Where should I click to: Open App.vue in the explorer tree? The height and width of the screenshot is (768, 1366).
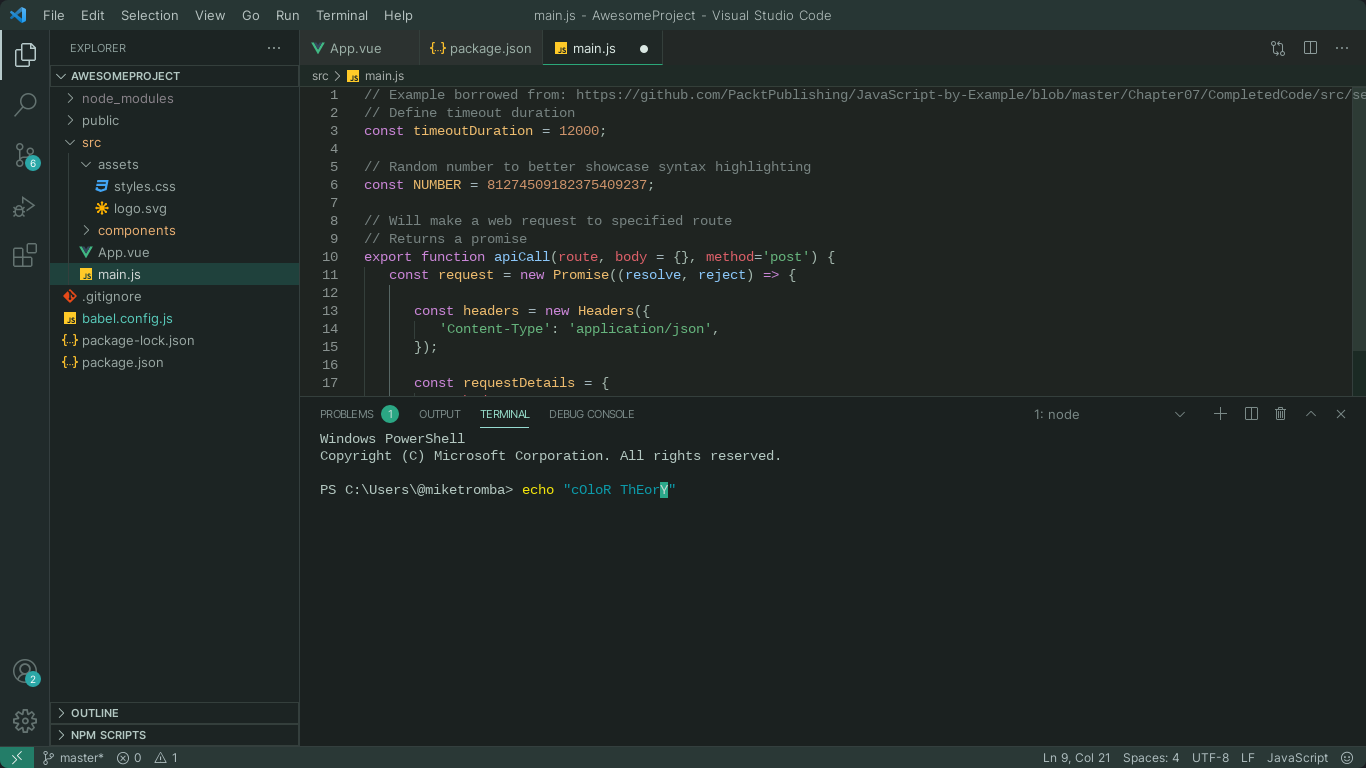pyautogui.click(x=175, y=252)
